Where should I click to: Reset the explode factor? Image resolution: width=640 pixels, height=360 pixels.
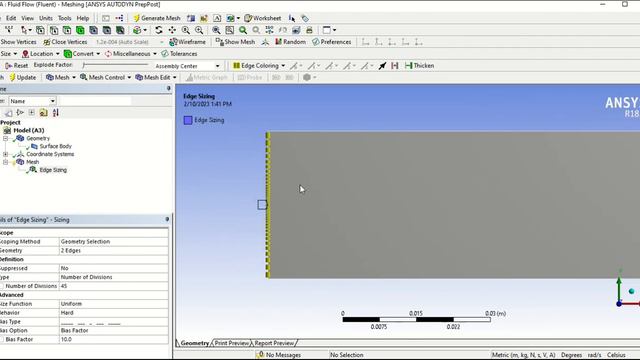(x=16, y=65)
